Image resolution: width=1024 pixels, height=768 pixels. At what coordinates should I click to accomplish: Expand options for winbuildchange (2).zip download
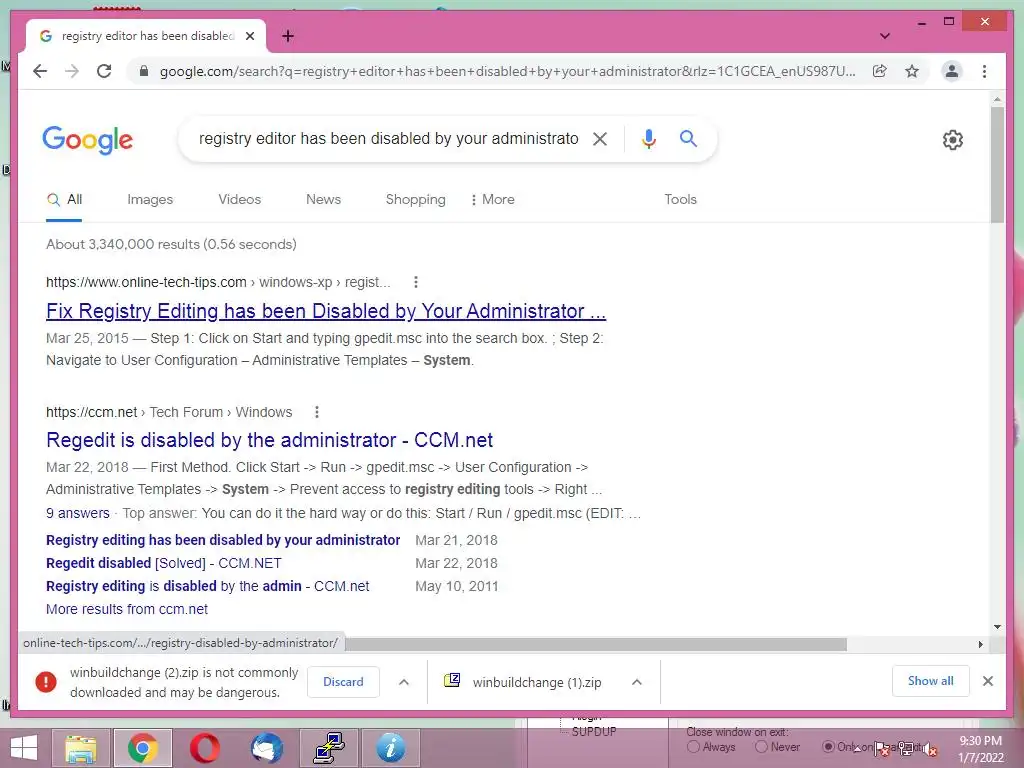pos(404,682)
